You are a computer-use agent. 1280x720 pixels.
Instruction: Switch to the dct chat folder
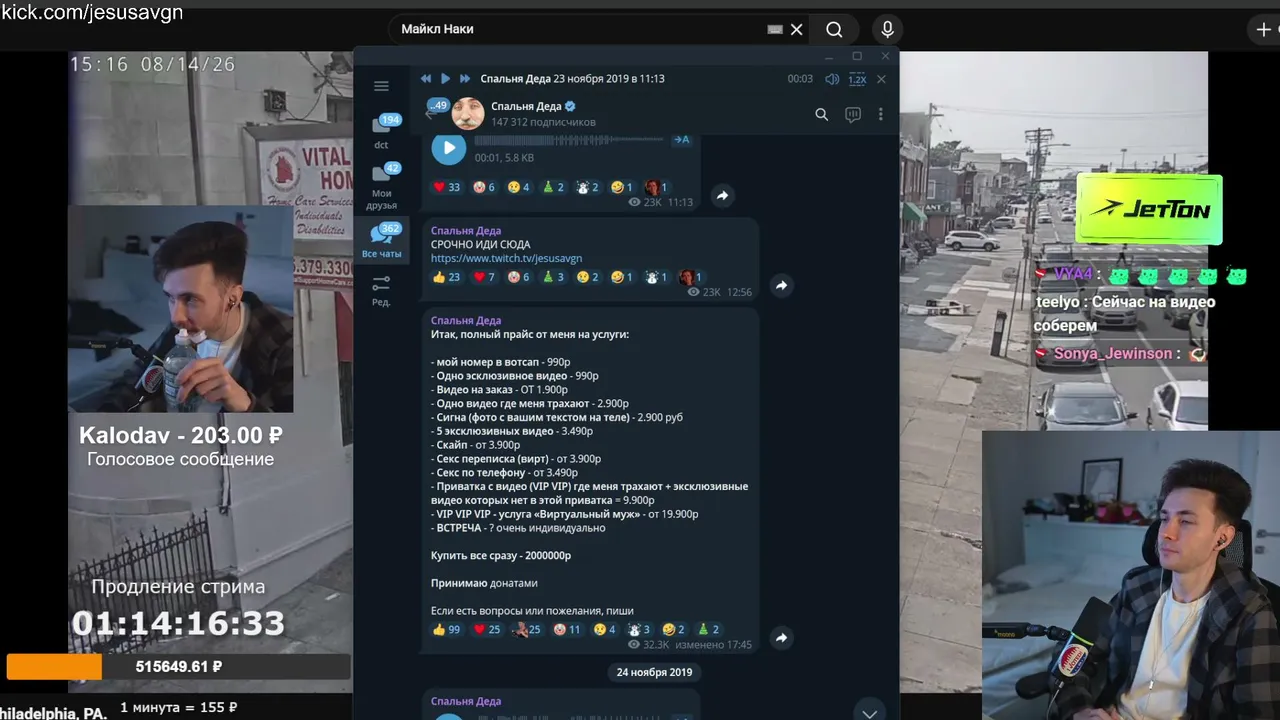381,131
